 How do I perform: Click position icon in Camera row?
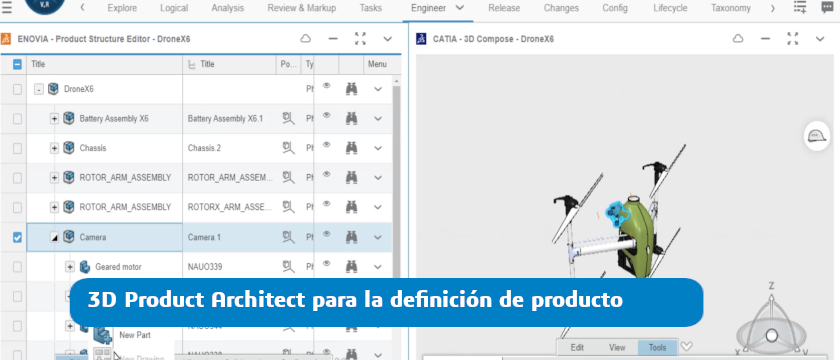point(289,237)
